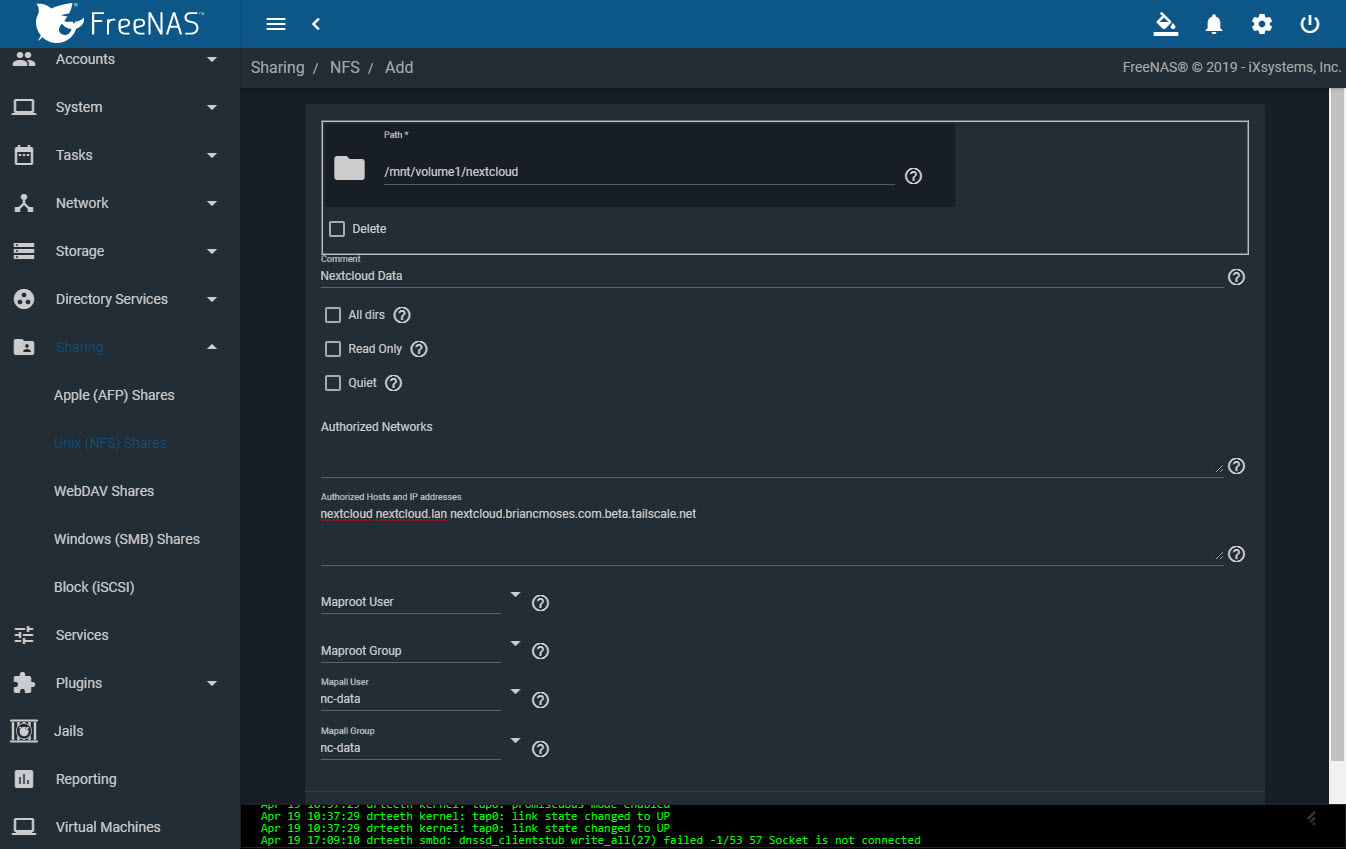Screen dimensions: 1346x849
Task: Show help for Maproot Group
Action: [541, 651]
